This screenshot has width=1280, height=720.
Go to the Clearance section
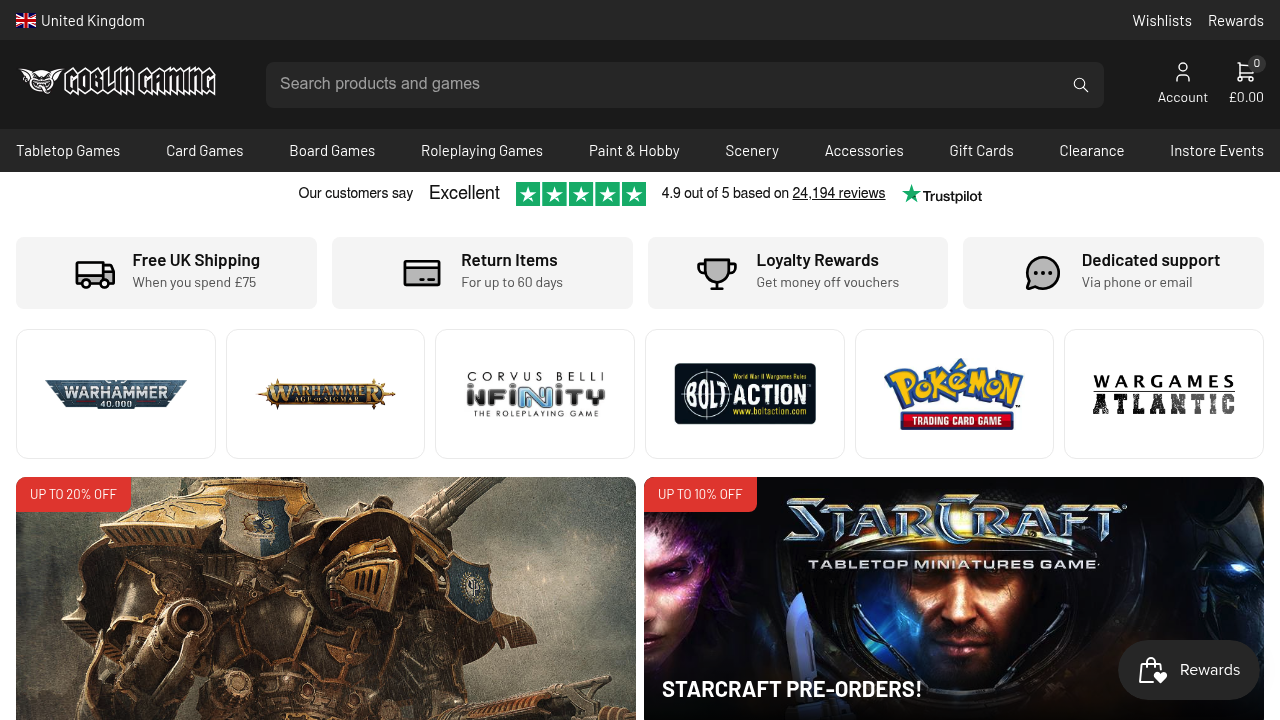tap(1092, 151)
